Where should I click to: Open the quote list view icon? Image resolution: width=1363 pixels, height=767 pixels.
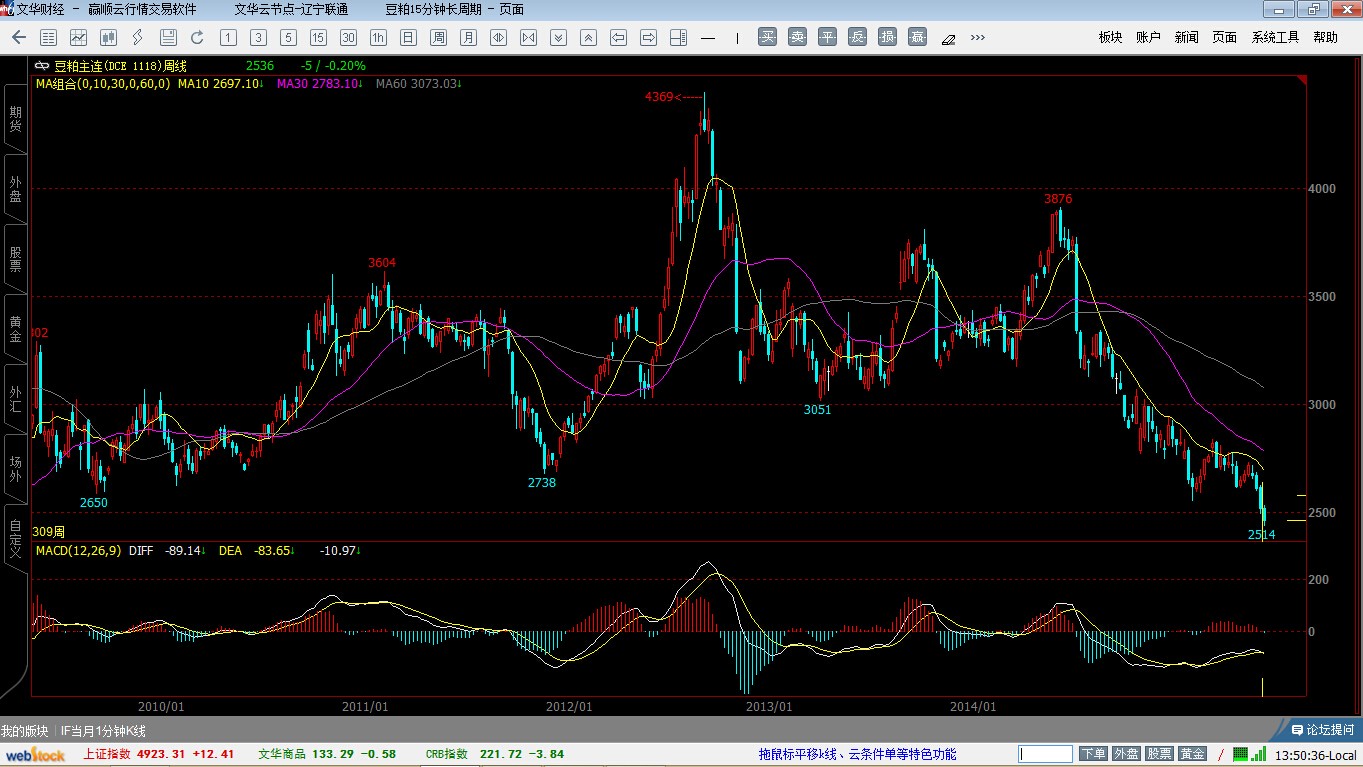tap(48, 38)
